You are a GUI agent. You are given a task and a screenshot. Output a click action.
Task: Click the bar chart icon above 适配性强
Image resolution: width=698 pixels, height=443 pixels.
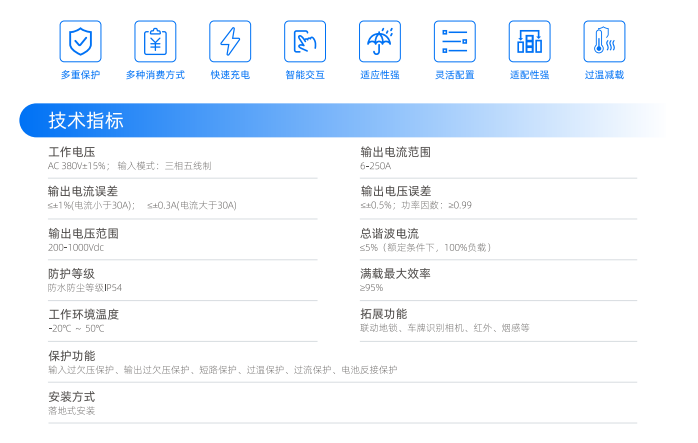529,41
